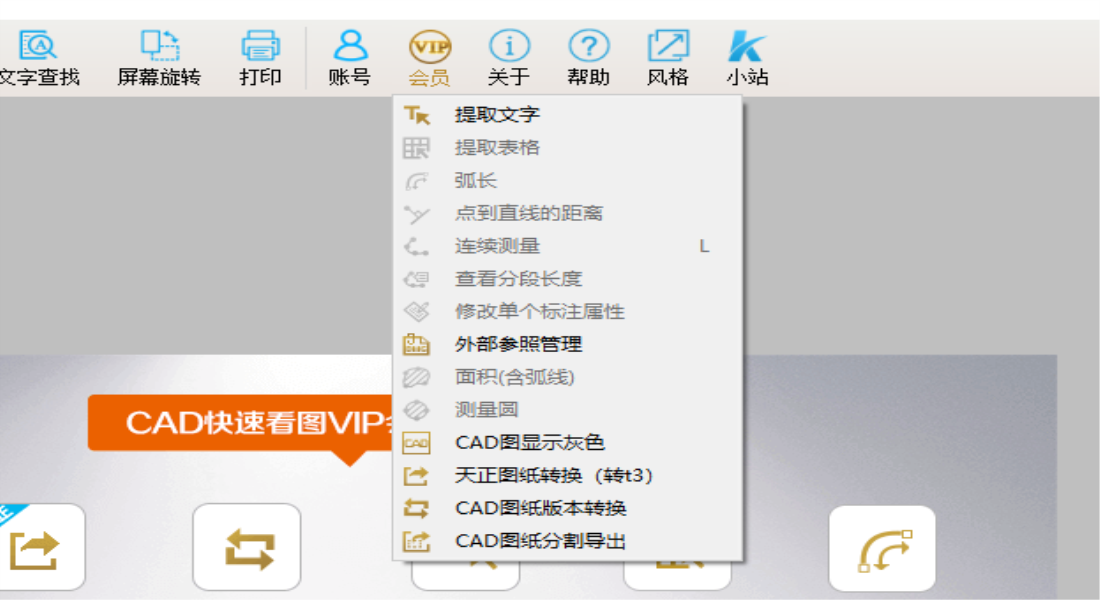Select CAD图显示灰色 menu option
The image size is (1100, 600).
(529, 443)
